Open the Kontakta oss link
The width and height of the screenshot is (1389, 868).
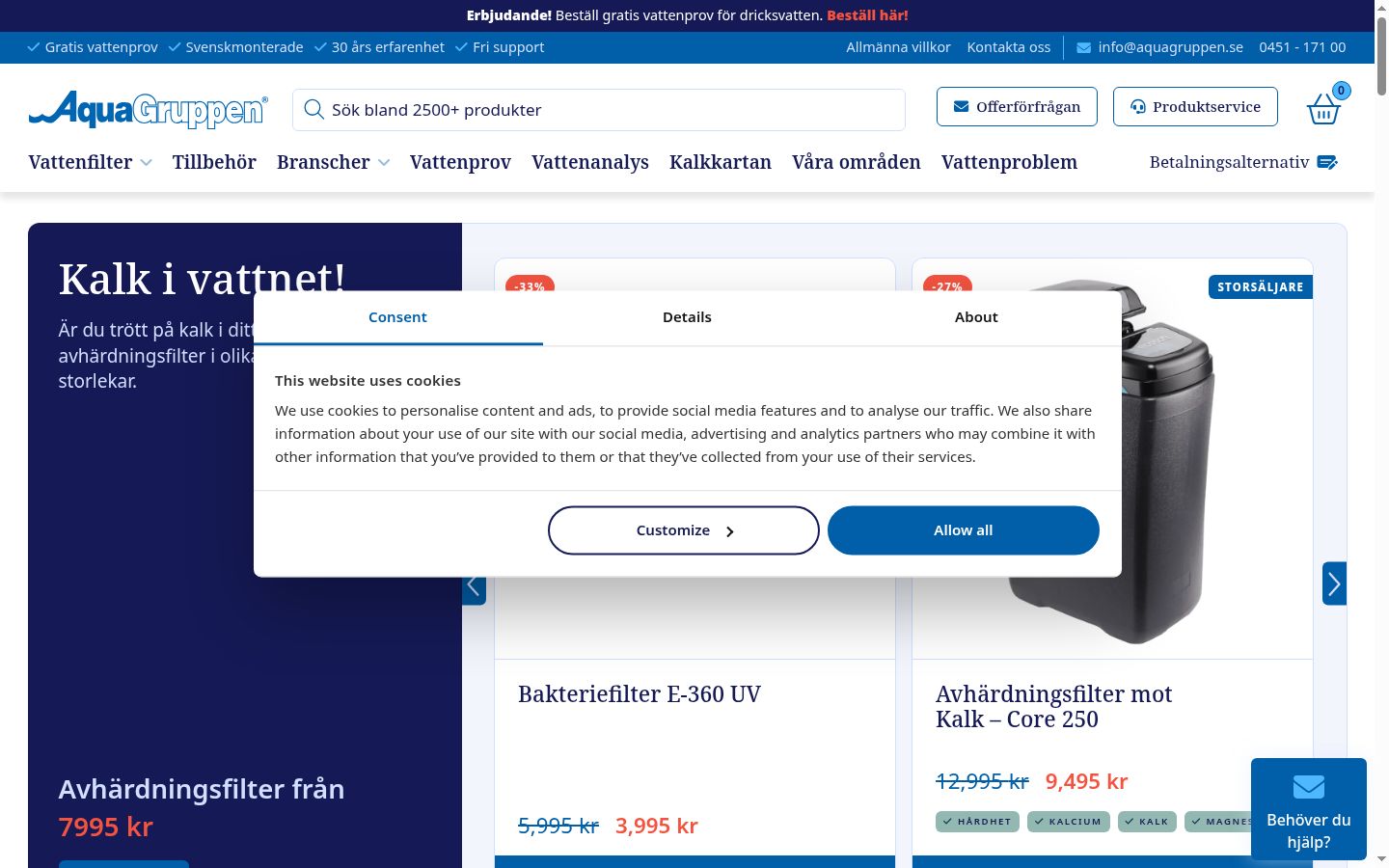pos(1009,47)
